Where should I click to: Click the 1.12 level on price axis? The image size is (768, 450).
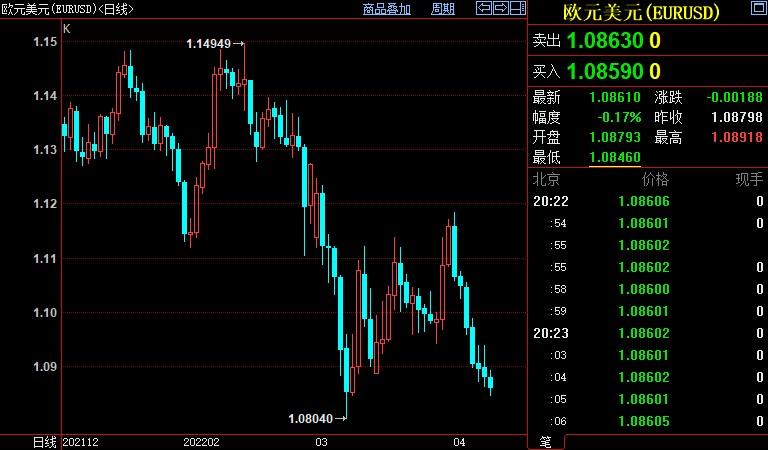pyautogui.click(x=46, y=204)
